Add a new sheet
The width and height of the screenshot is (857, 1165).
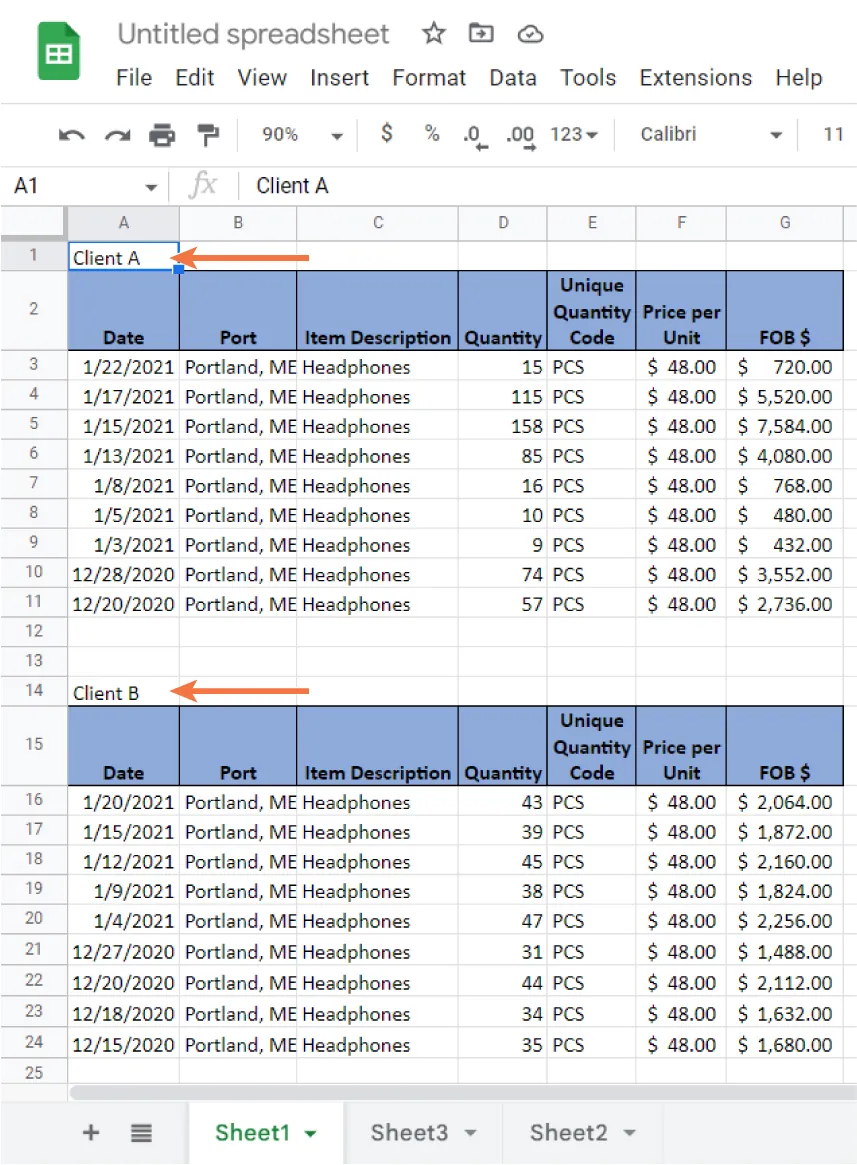(x=90, y=1132)
